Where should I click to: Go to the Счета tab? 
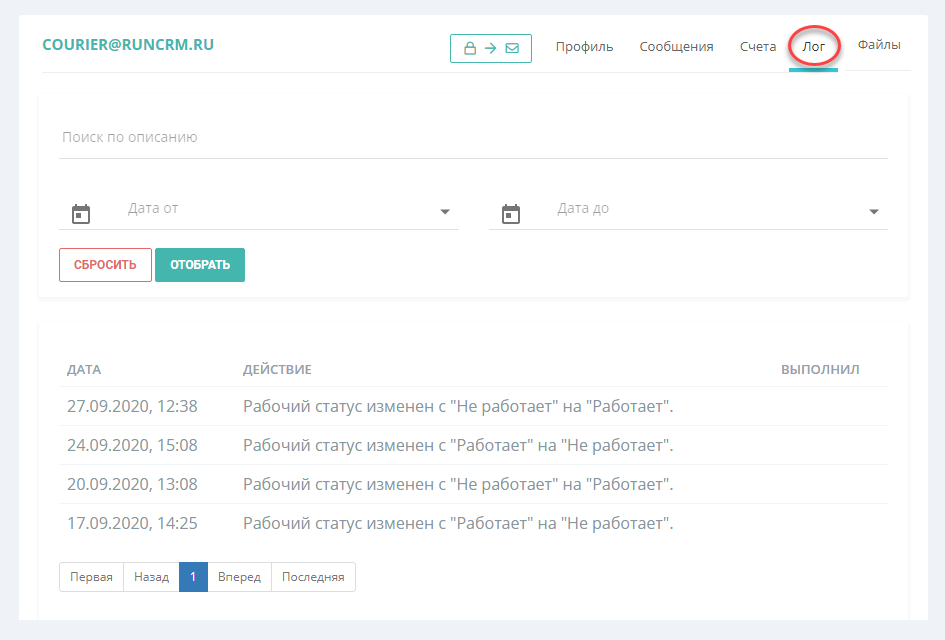click(758, 47)
